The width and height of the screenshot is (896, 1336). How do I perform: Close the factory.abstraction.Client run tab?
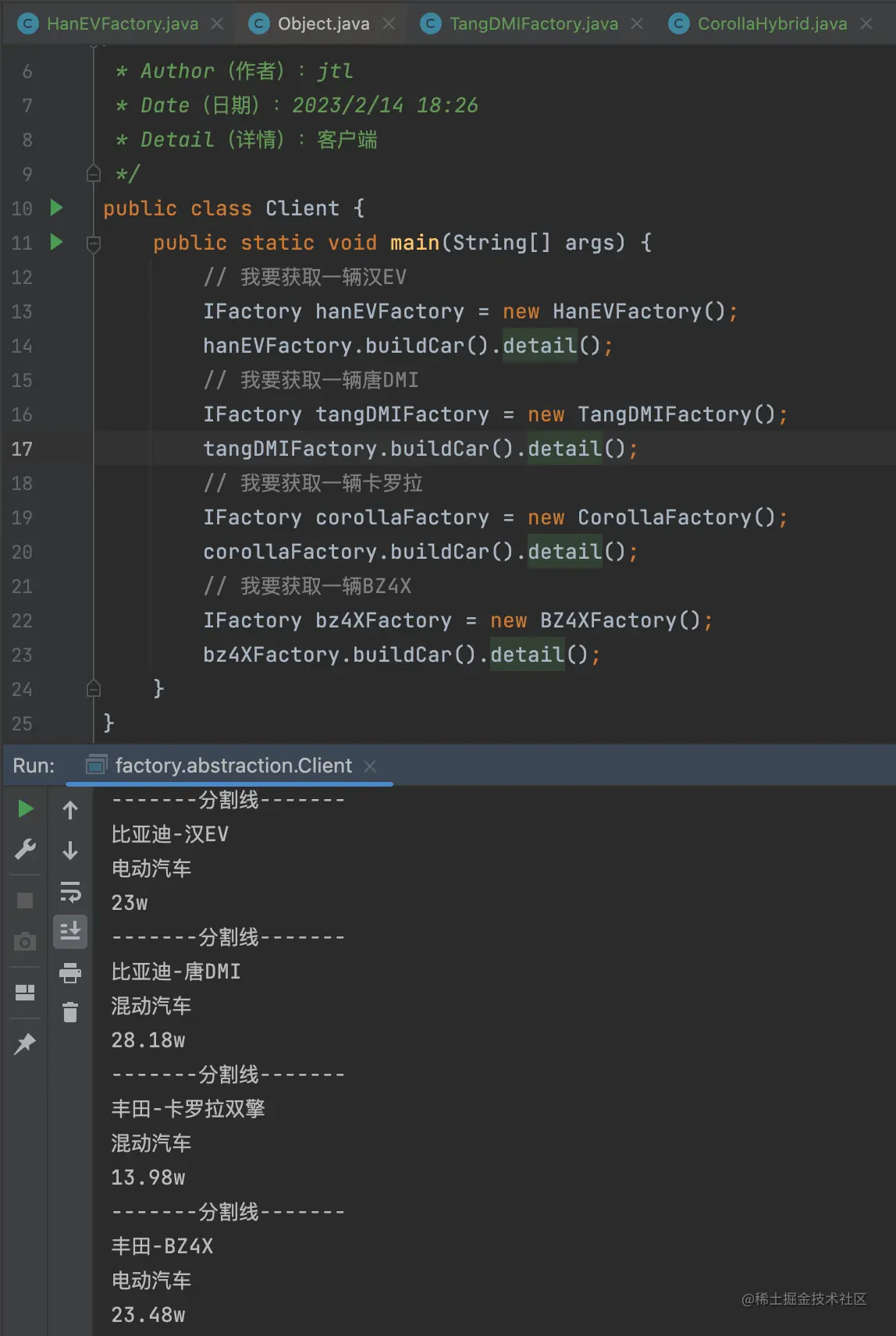[370, 766]
